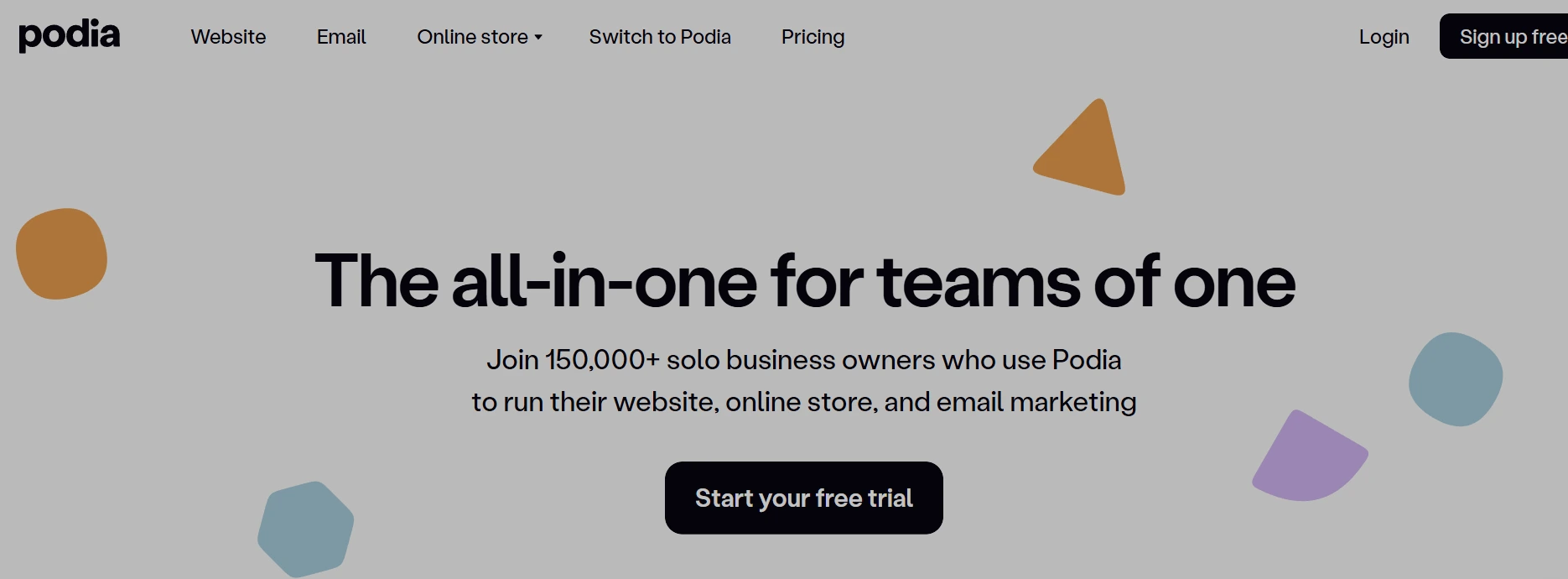Select the blue blob near right edge
This screenshot has height=579, width=1568.
pos(1456,379)
